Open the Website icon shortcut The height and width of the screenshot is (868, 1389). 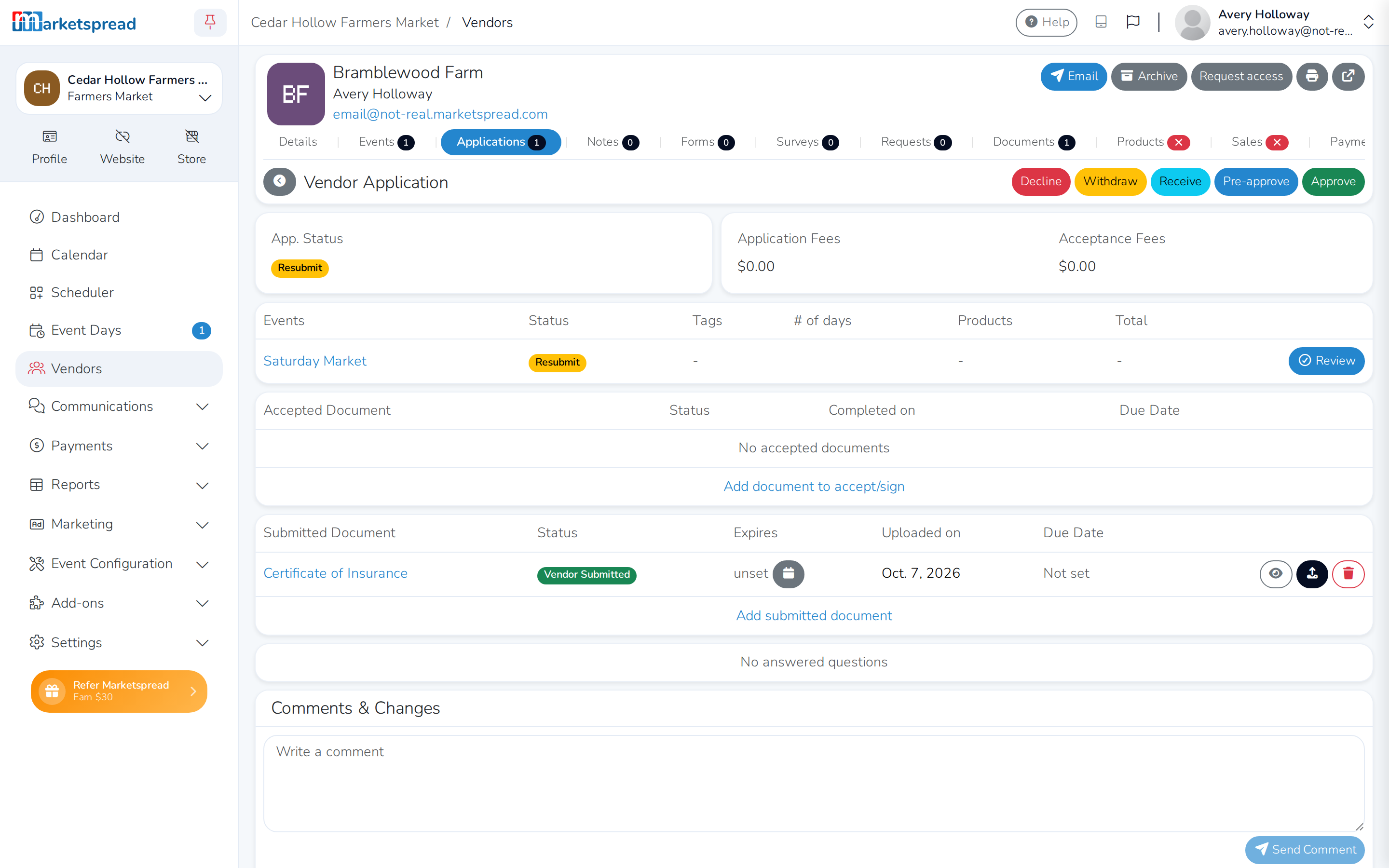pyautogui.click(x=122, y=147)
